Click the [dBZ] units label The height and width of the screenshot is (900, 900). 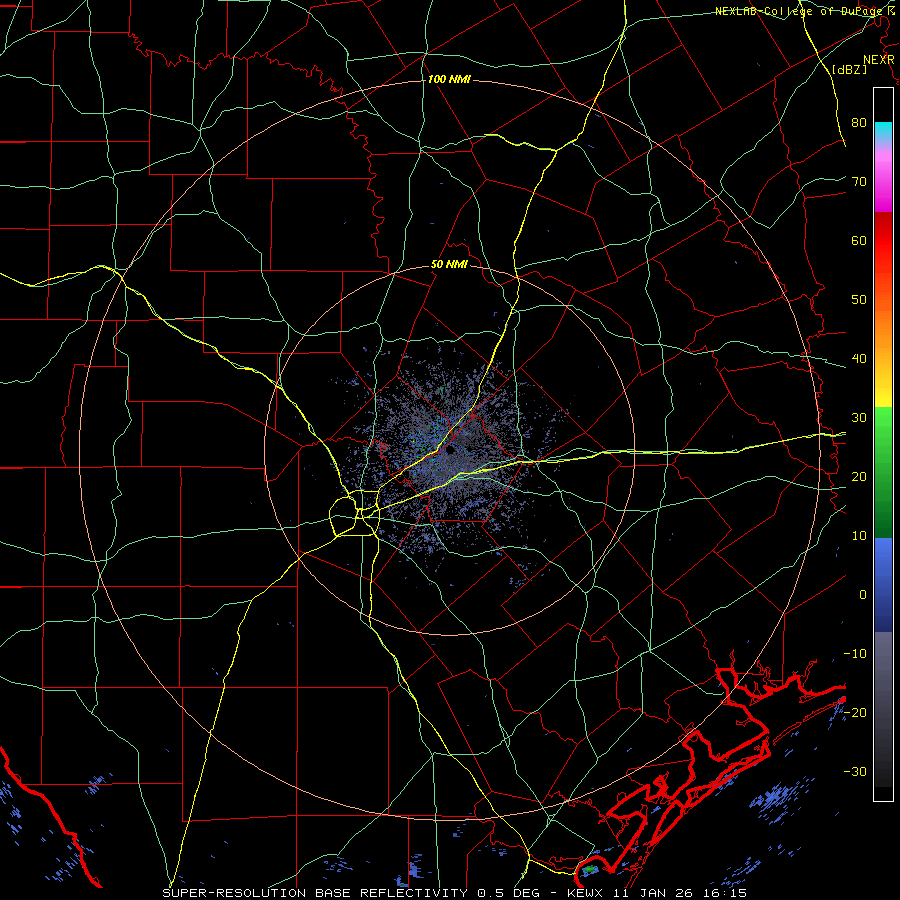[x=849, y=69]
